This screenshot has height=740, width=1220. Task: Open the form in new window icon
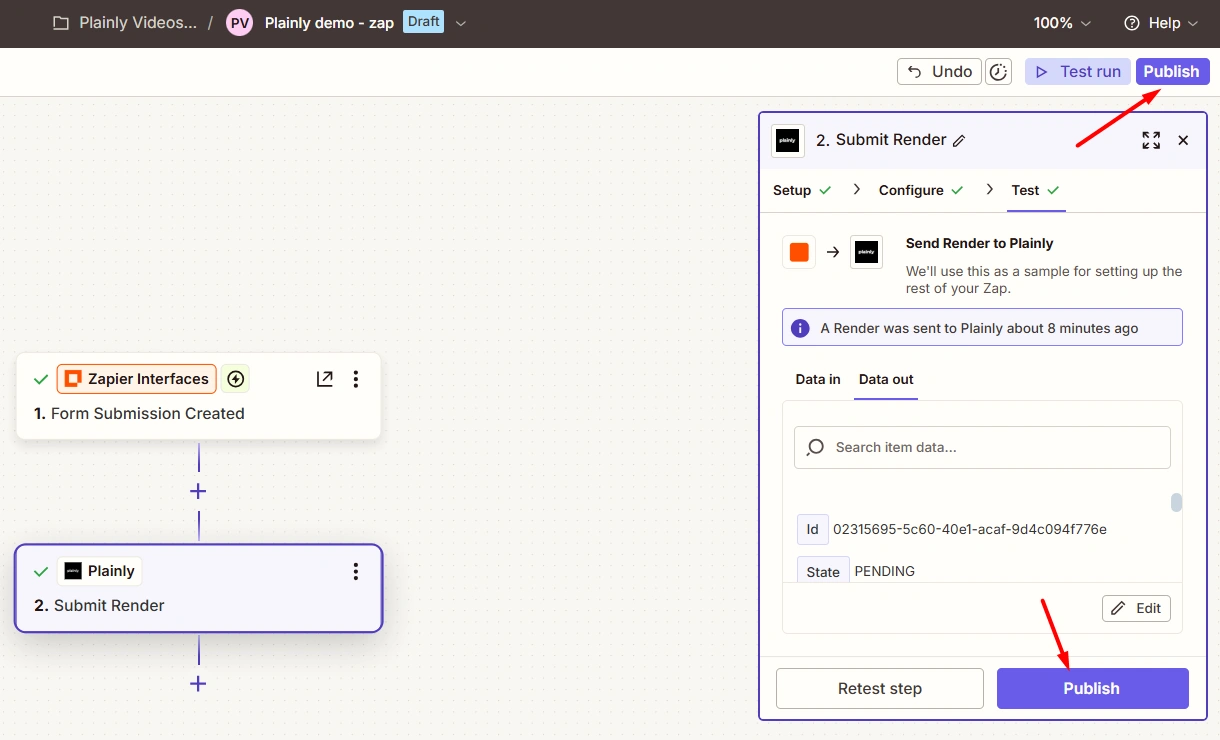324,379
